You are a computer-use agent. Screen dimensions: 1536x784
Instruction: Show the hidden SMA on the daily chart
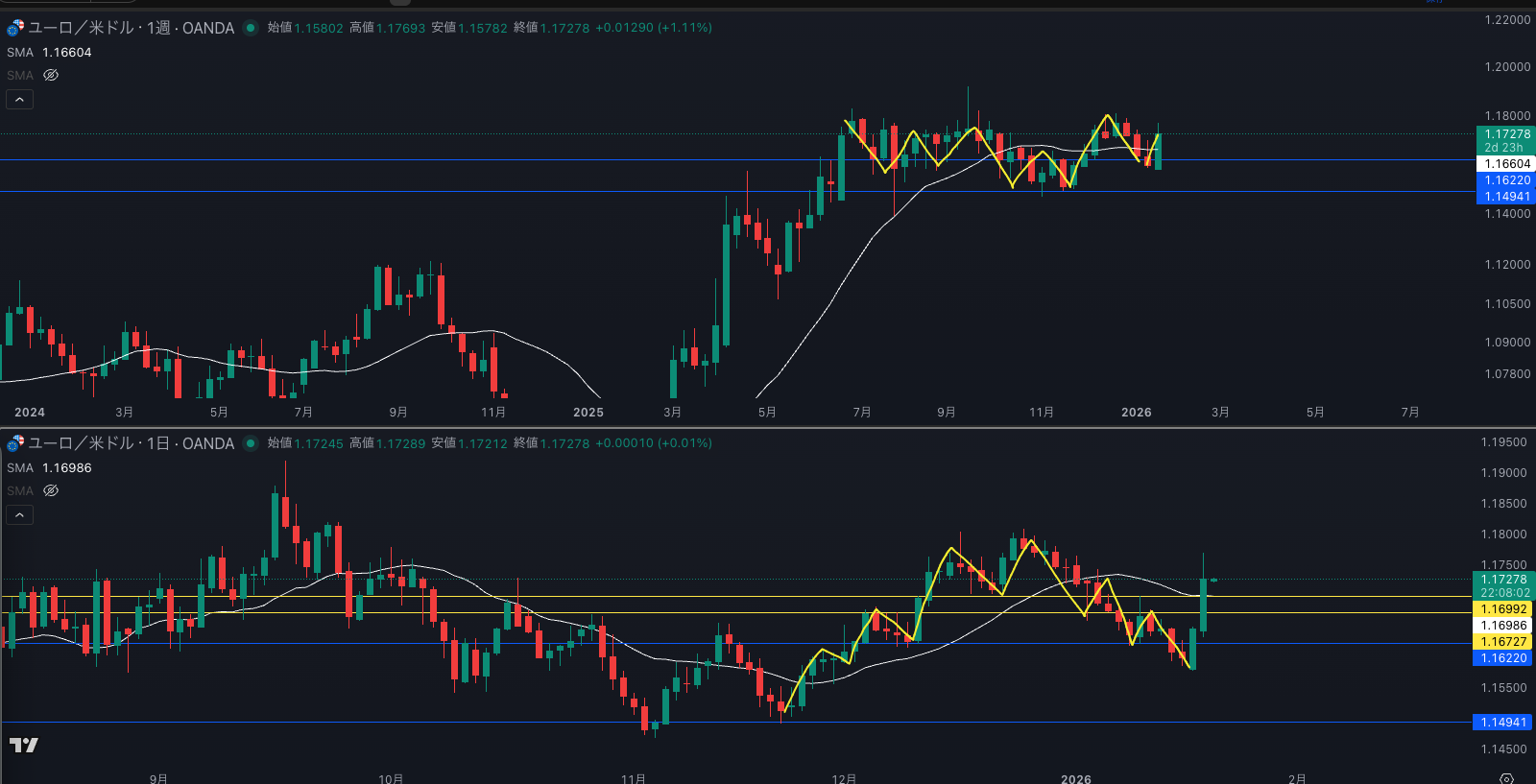tap(51, 490)
